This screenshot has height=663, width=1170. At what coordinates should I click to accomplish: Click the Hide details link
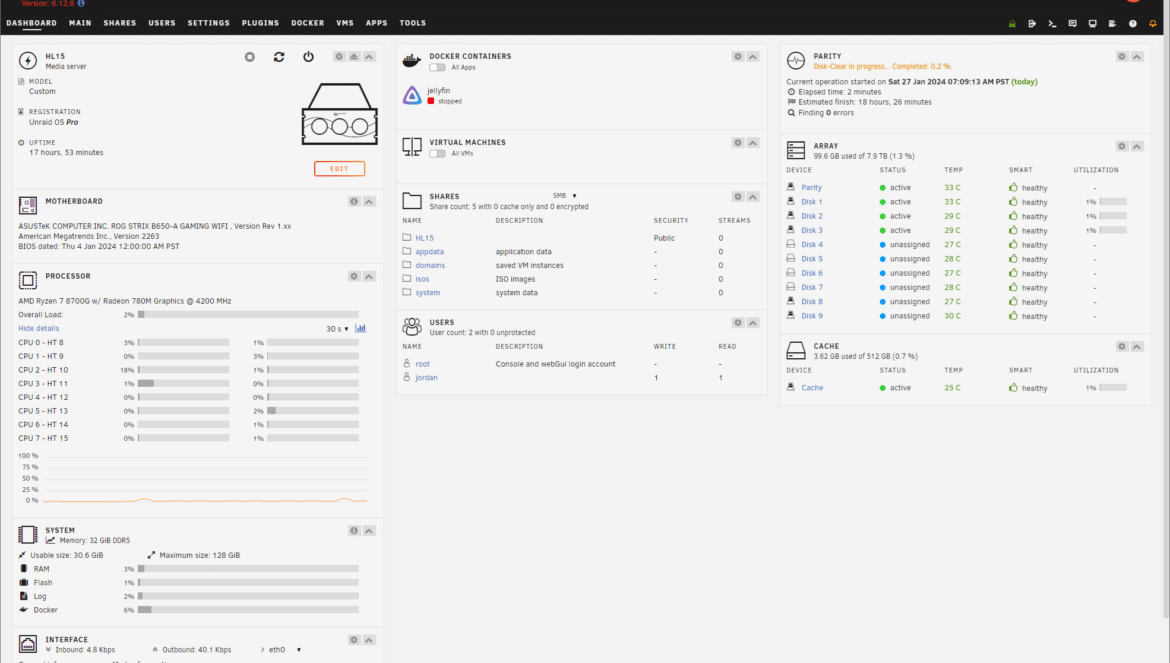click(39, 328)
